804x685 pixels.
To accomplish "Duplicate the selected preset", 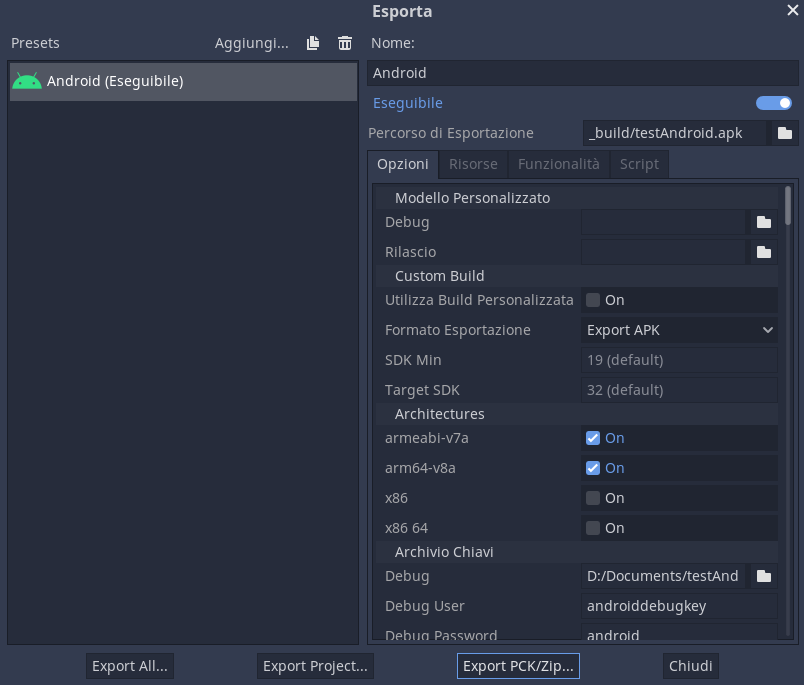I will click(x=312, y=43).
